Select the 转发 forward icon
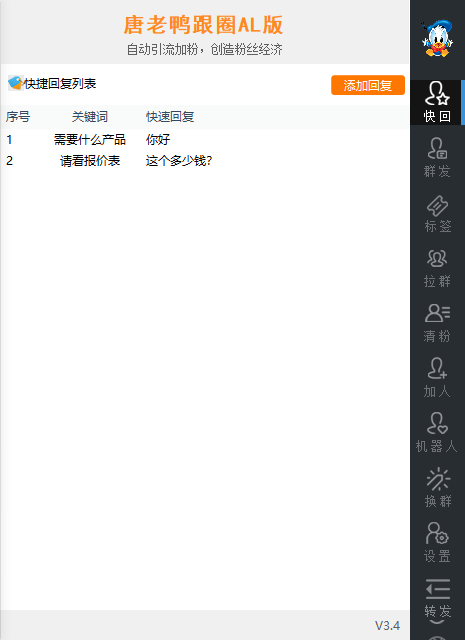Image resolution: width=465 pixels, height=640 pixels. pos(437,598)
